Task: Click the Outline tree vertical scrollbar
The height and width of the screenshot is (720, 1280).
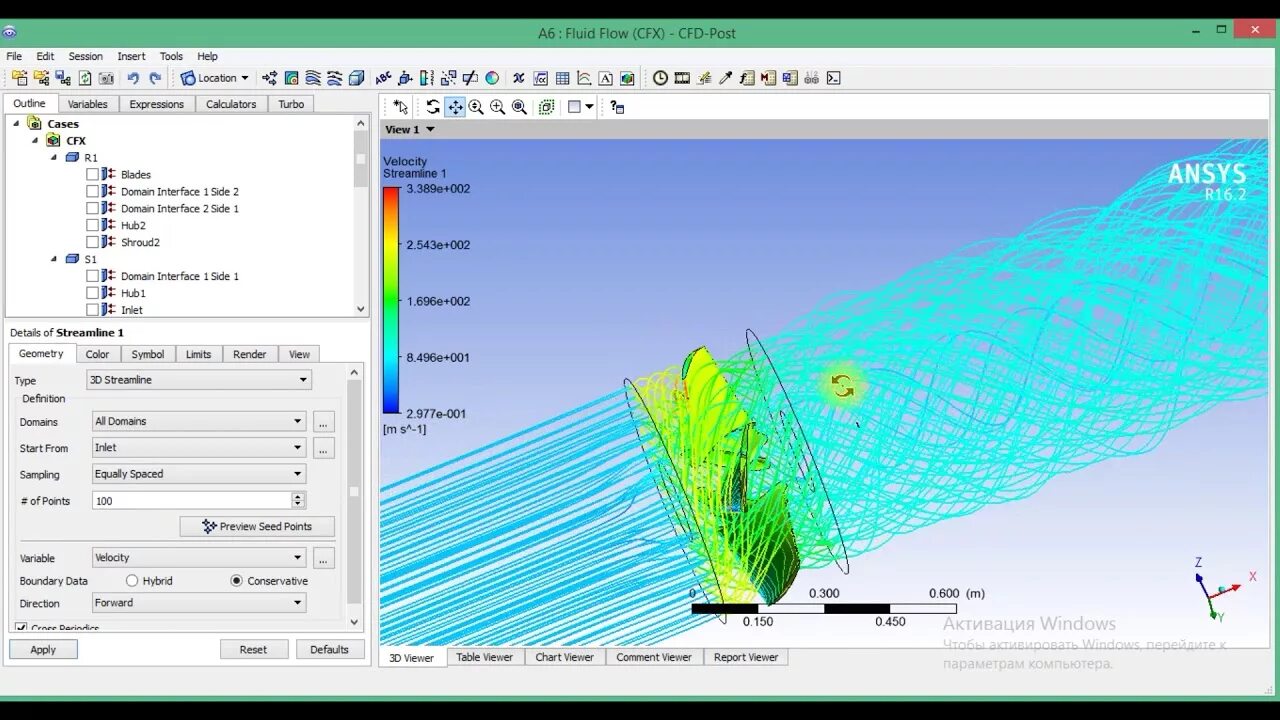Action: coord(361,216)
